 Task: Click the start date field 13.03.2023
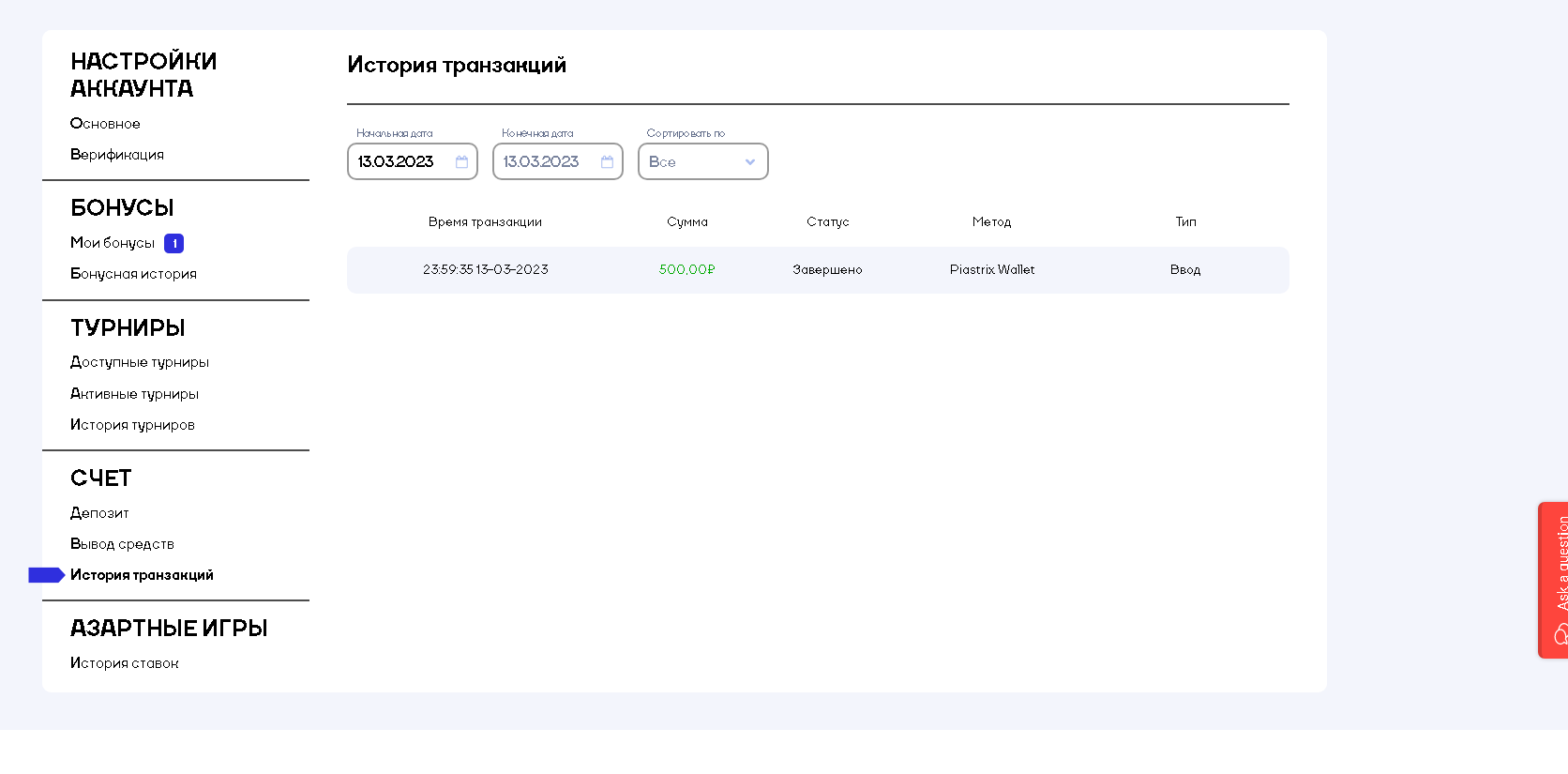(398, 162)
